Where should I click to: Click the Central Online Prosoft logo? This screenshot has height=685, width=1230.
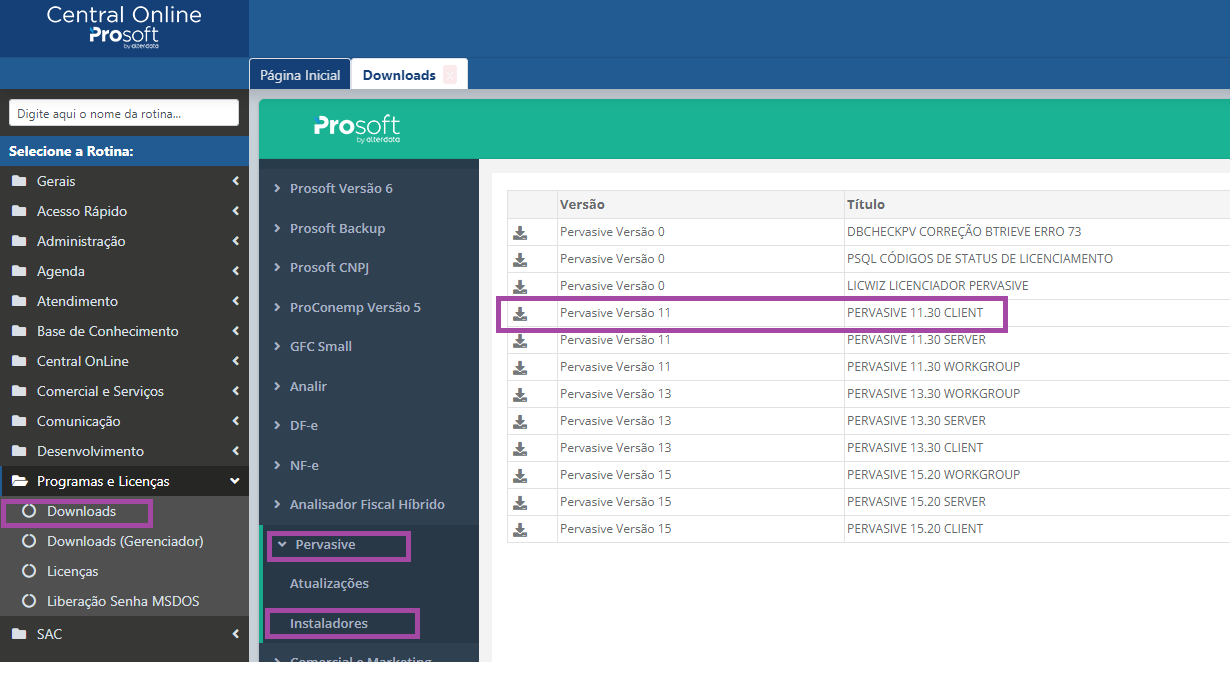tap(124, 27)
